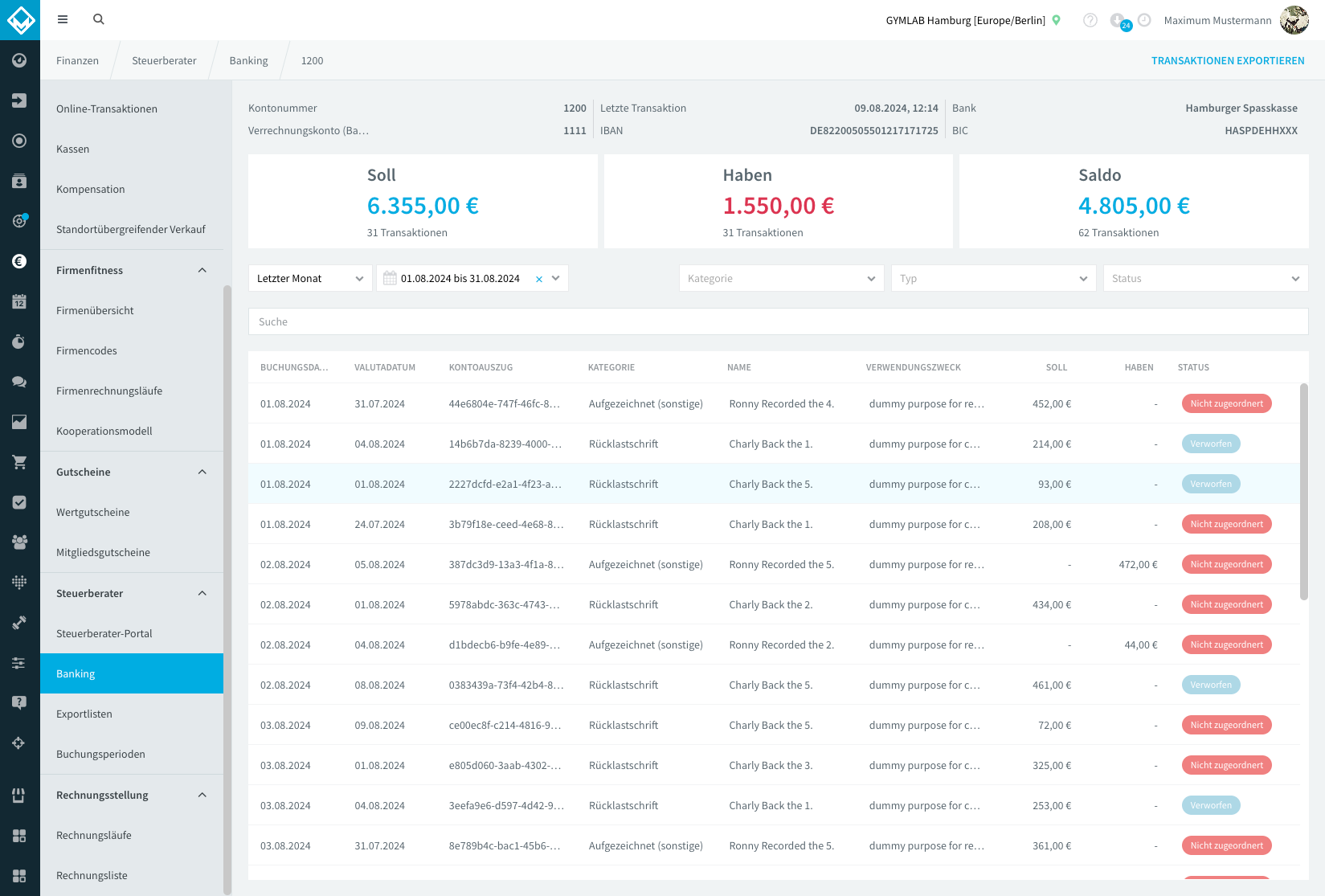Open the Status filter dropdown
Image resolution: width=1325 pixels, height=896 pixels.
point(1205,278)
